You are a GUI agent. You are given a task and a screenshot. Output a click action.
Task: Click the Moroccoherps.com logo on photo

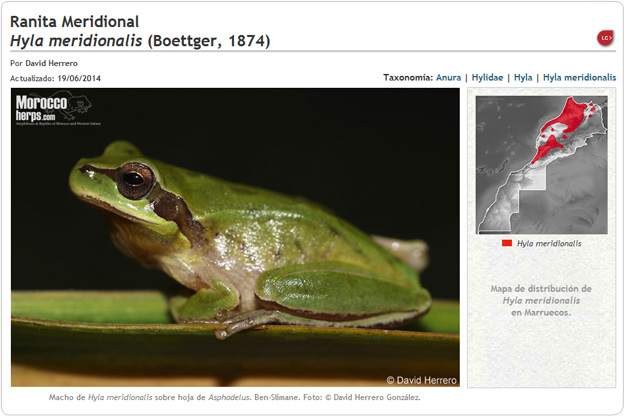pos(56,108)
